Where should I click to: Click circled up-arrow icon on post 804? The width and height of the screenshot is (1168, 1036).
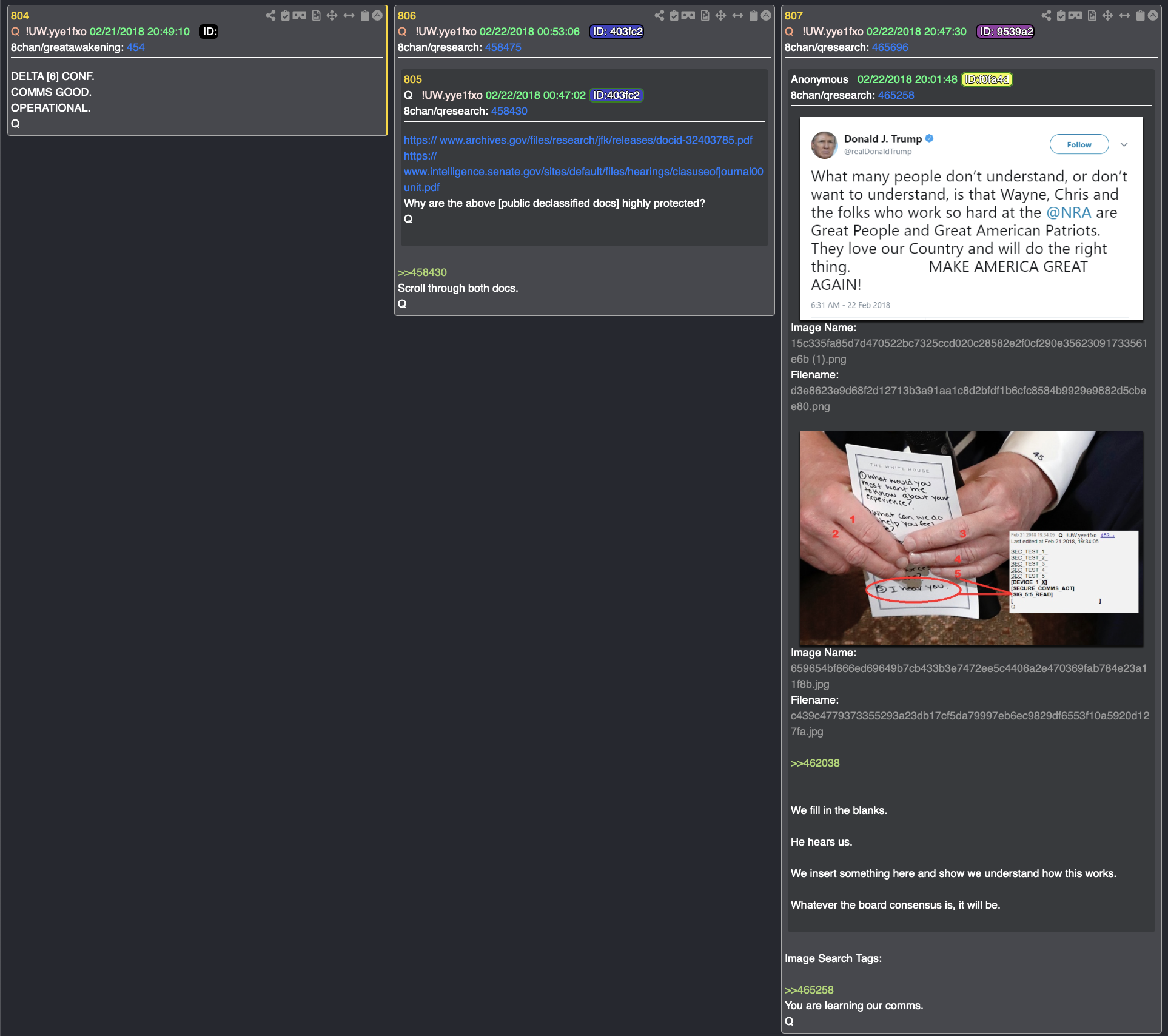coord(377,15)
